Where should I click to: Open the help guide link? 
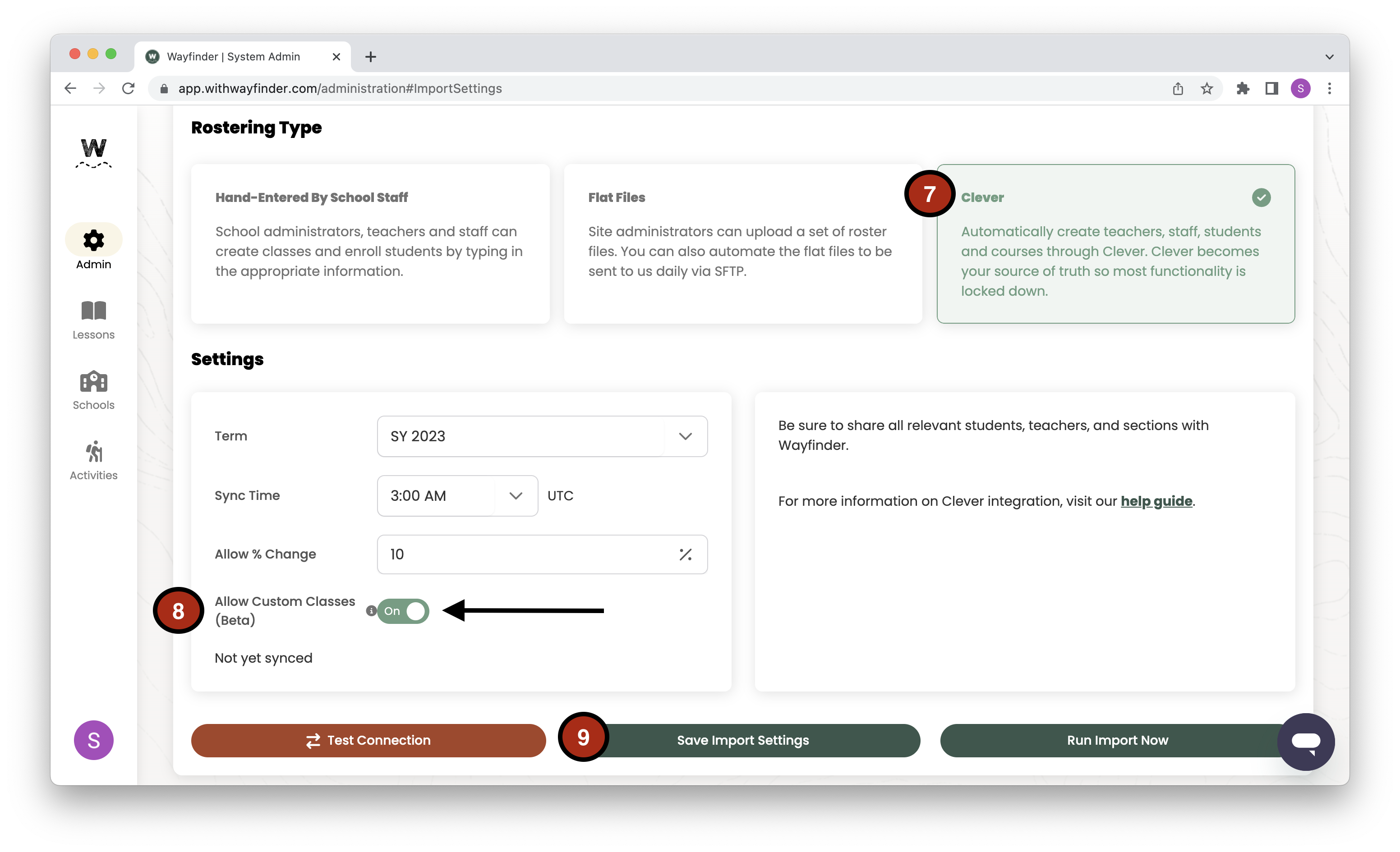tap(1156, 501)
